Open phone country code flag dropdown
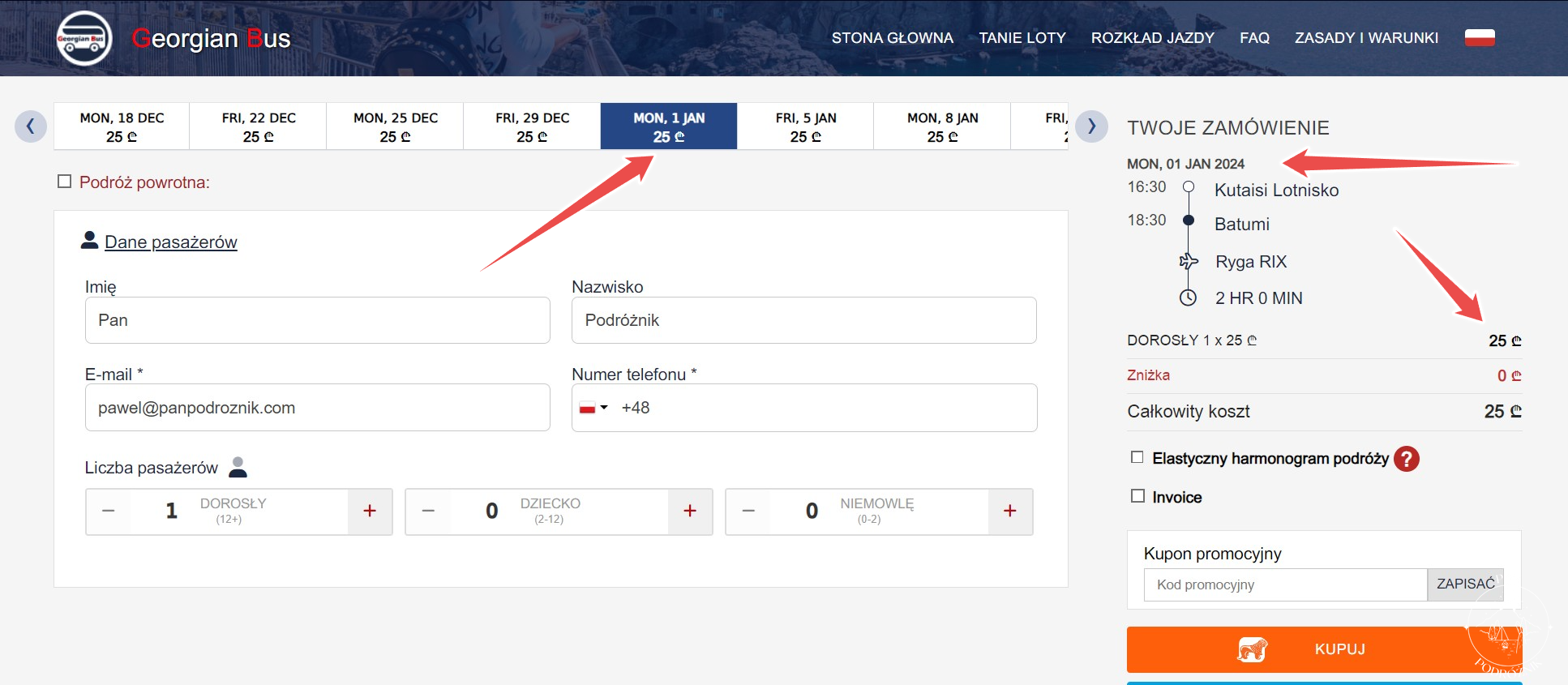The width and height of the screenshot is (1568, 685). pos(593,408)
